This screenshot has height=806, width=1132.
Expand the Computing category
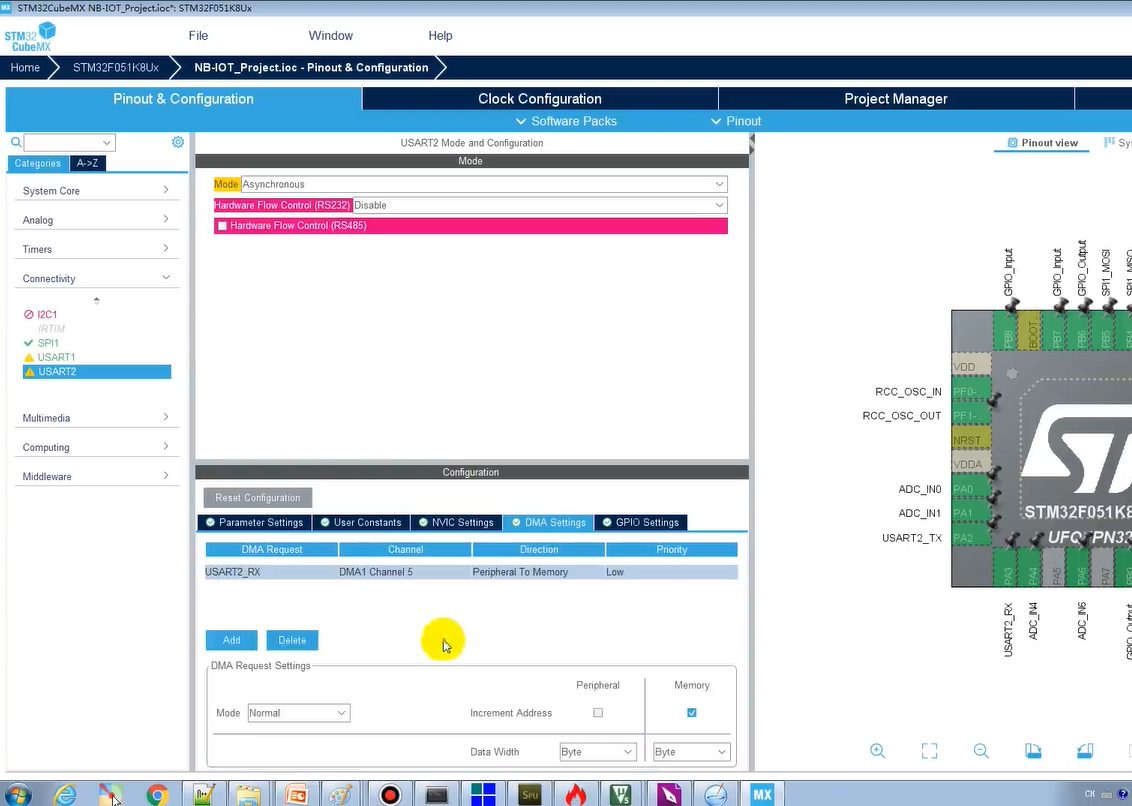tap(96, 447)
